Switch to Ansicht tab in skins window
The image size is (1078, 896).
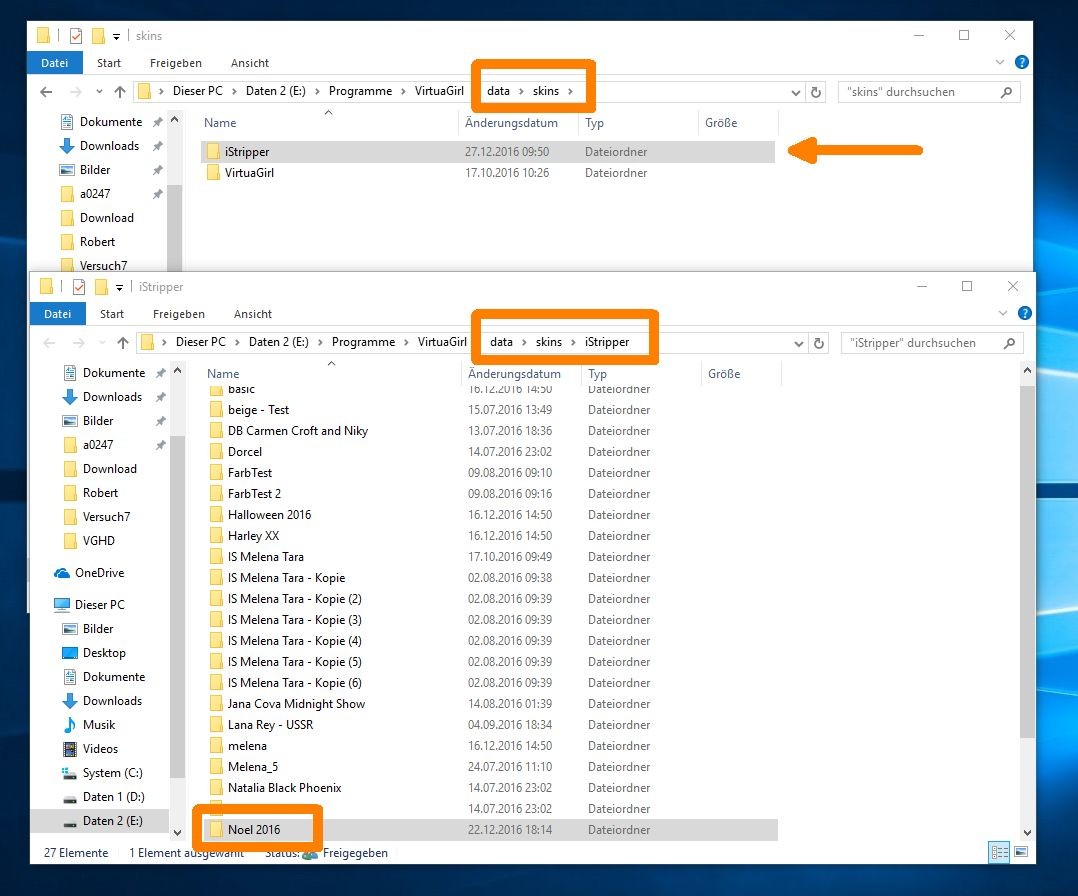(250, 63)
